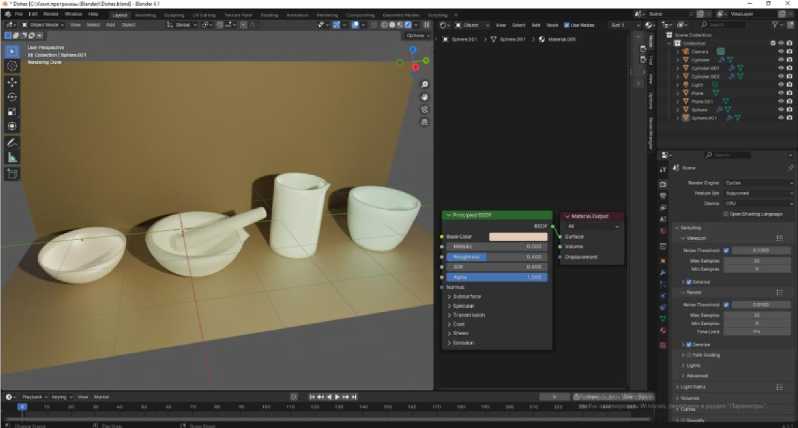Activate the Rotate tool

(x=12, y=97)
